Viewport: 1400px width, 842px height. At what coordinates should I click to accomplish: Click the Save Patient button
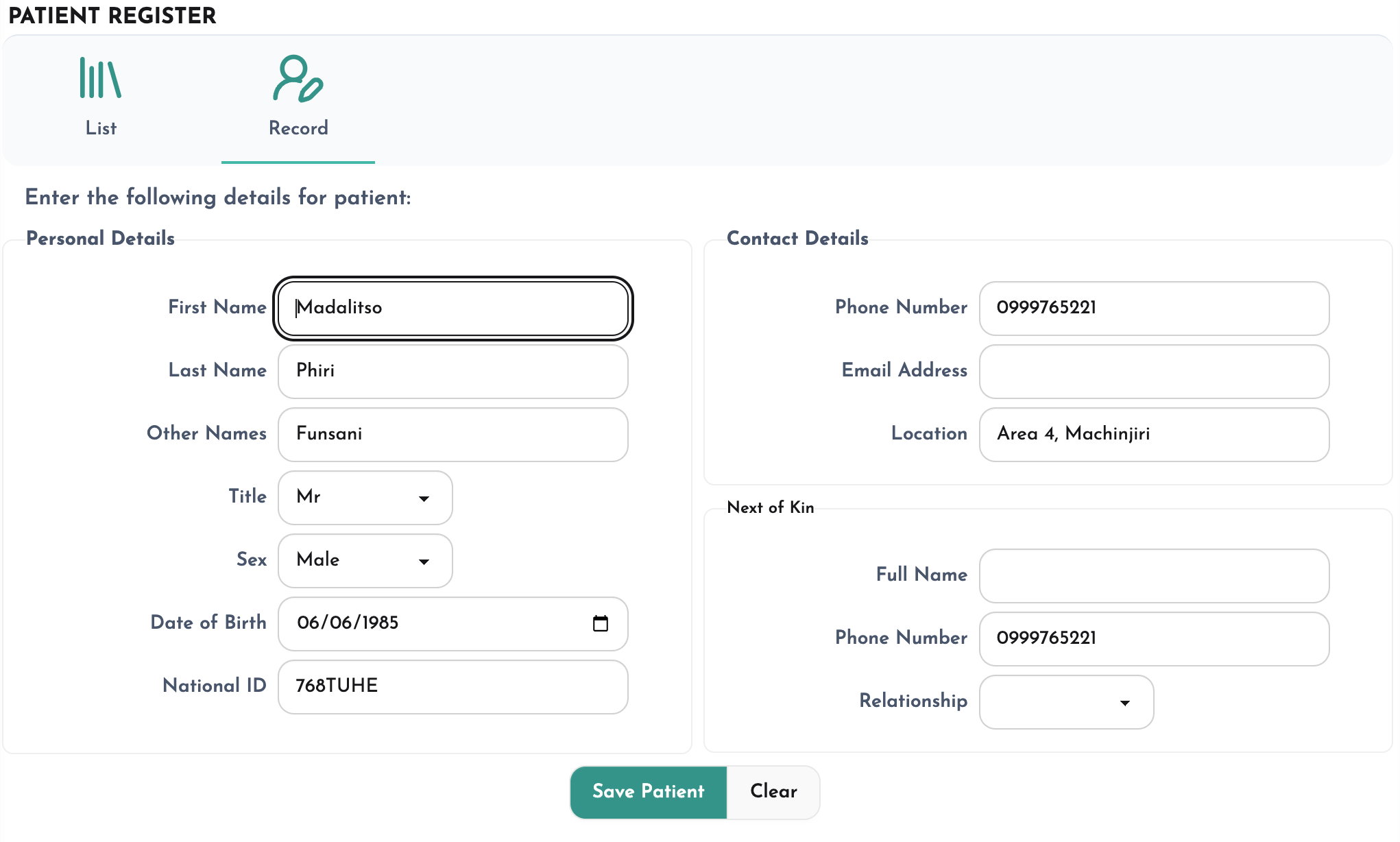649,792
